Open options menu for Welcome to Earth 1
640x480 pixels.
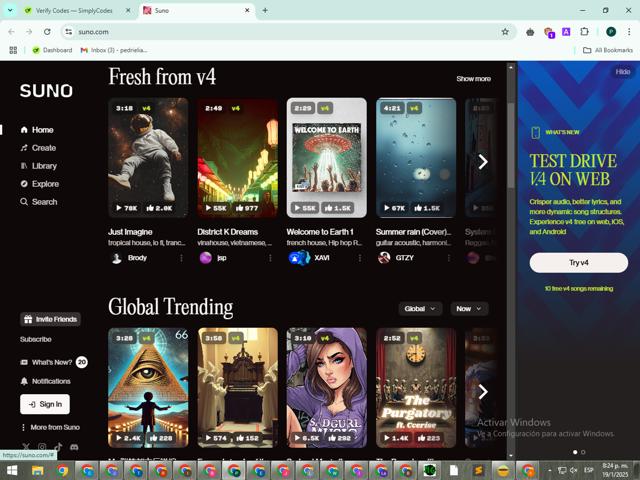tap(360, 258)
